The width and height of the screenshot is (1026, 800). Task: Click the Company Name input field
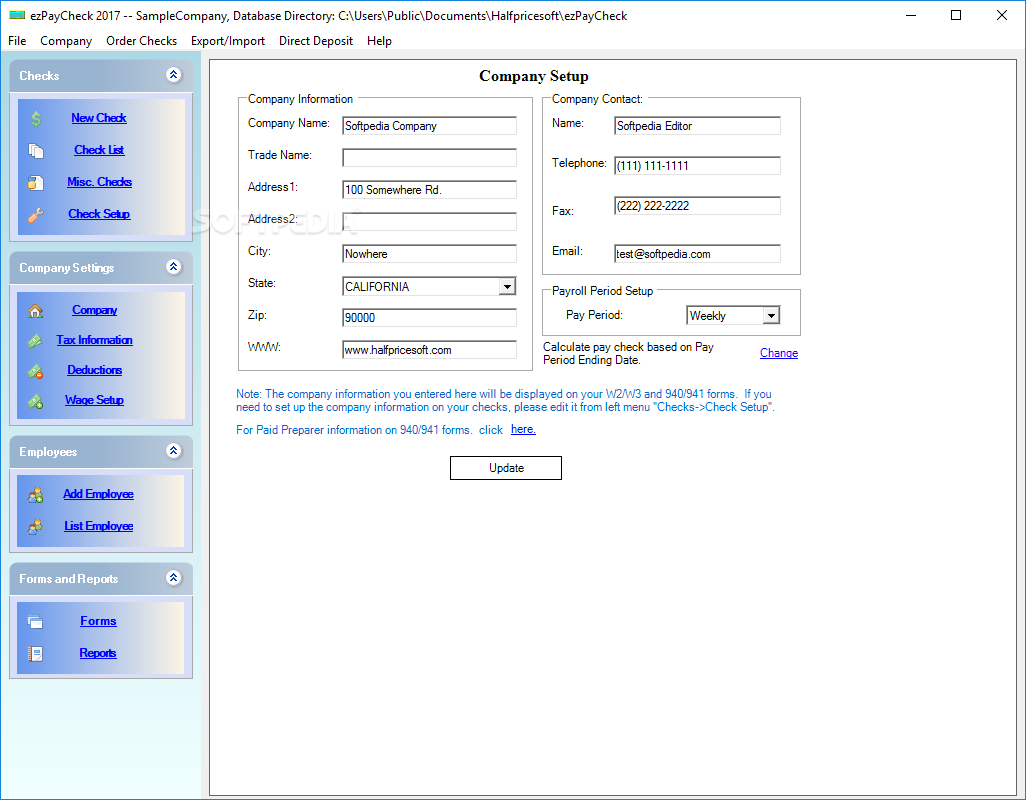429,126
